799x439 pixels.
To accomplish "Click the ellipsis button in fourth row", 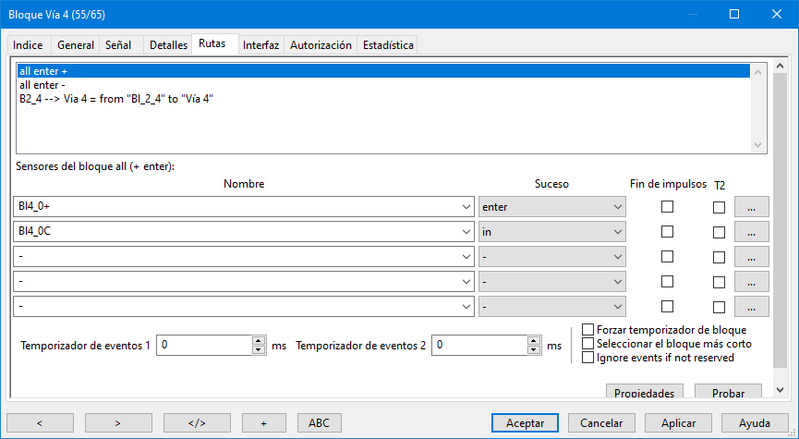I will (x=751, y=282).
